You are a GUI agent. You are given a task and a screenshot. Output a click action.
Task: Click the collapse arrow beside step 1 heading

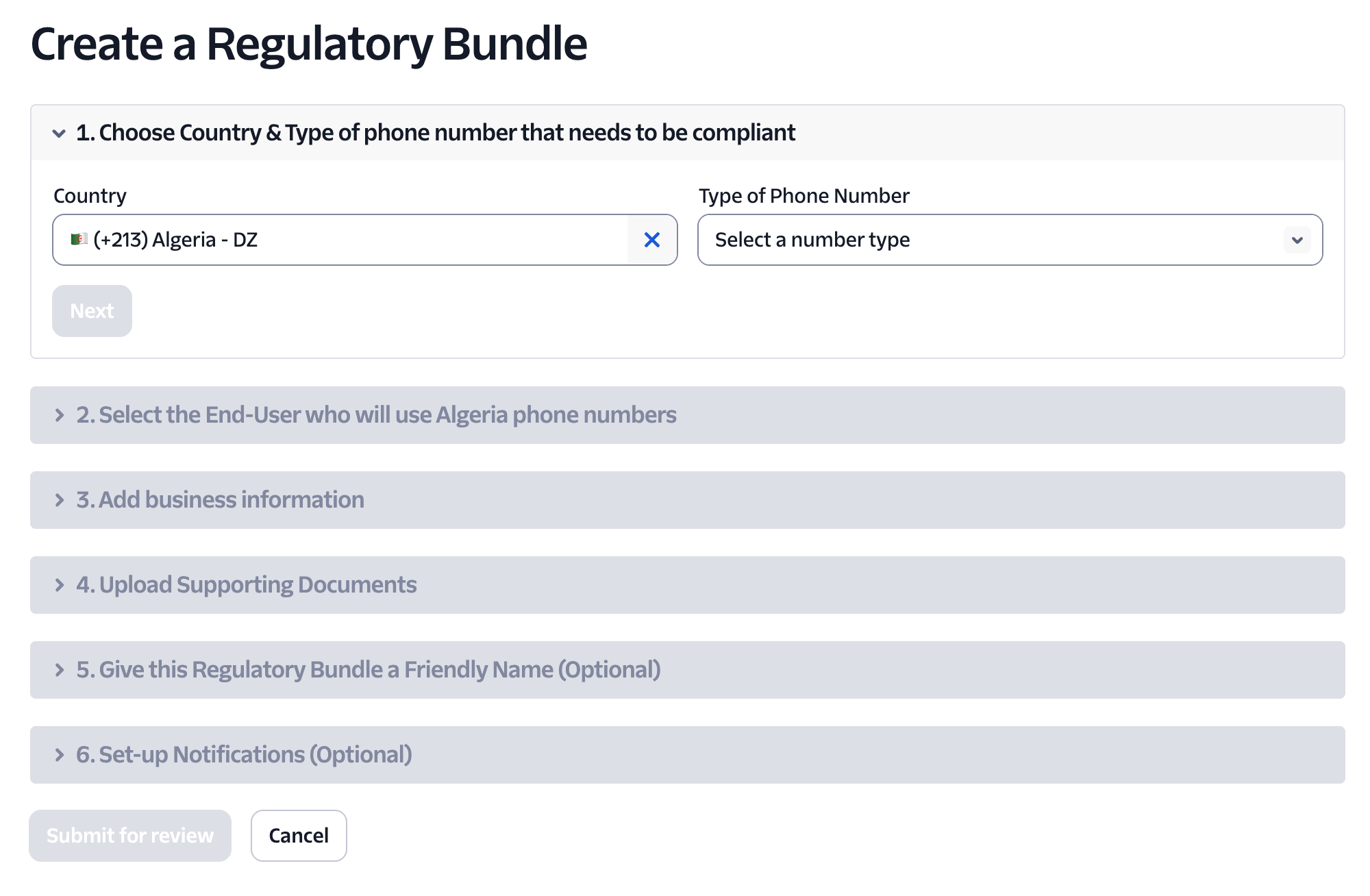(58, 134)
